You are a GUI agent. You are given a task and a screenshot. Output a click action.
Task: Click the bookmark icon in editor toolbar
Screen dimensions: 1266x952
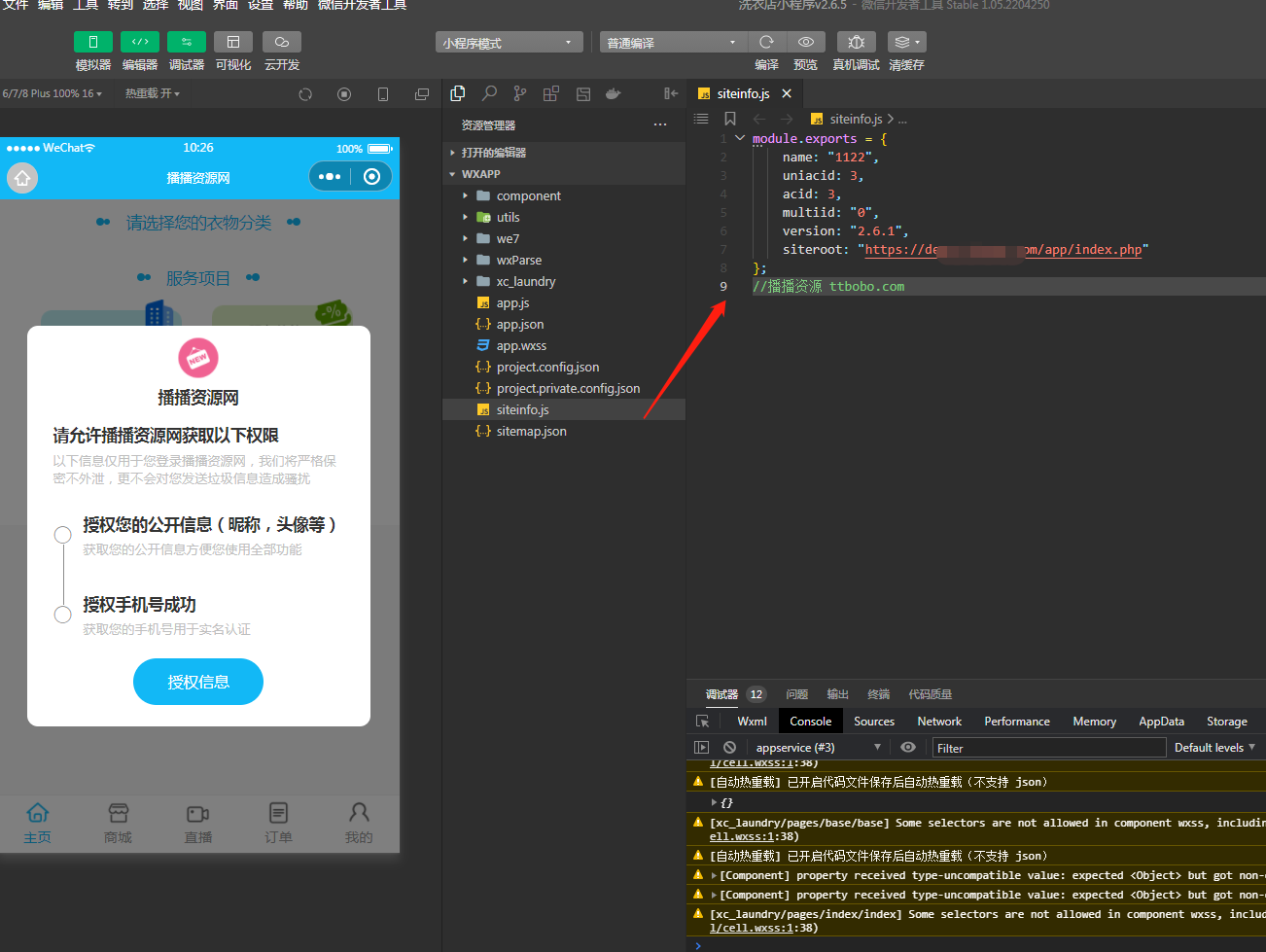click(730, 119)
